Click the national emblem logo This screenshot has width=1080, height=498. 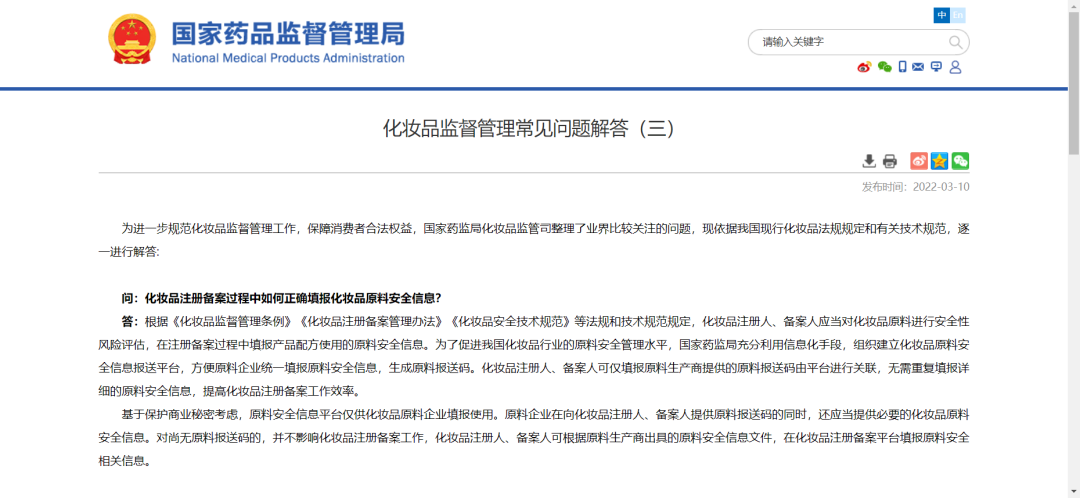[132, 40]
